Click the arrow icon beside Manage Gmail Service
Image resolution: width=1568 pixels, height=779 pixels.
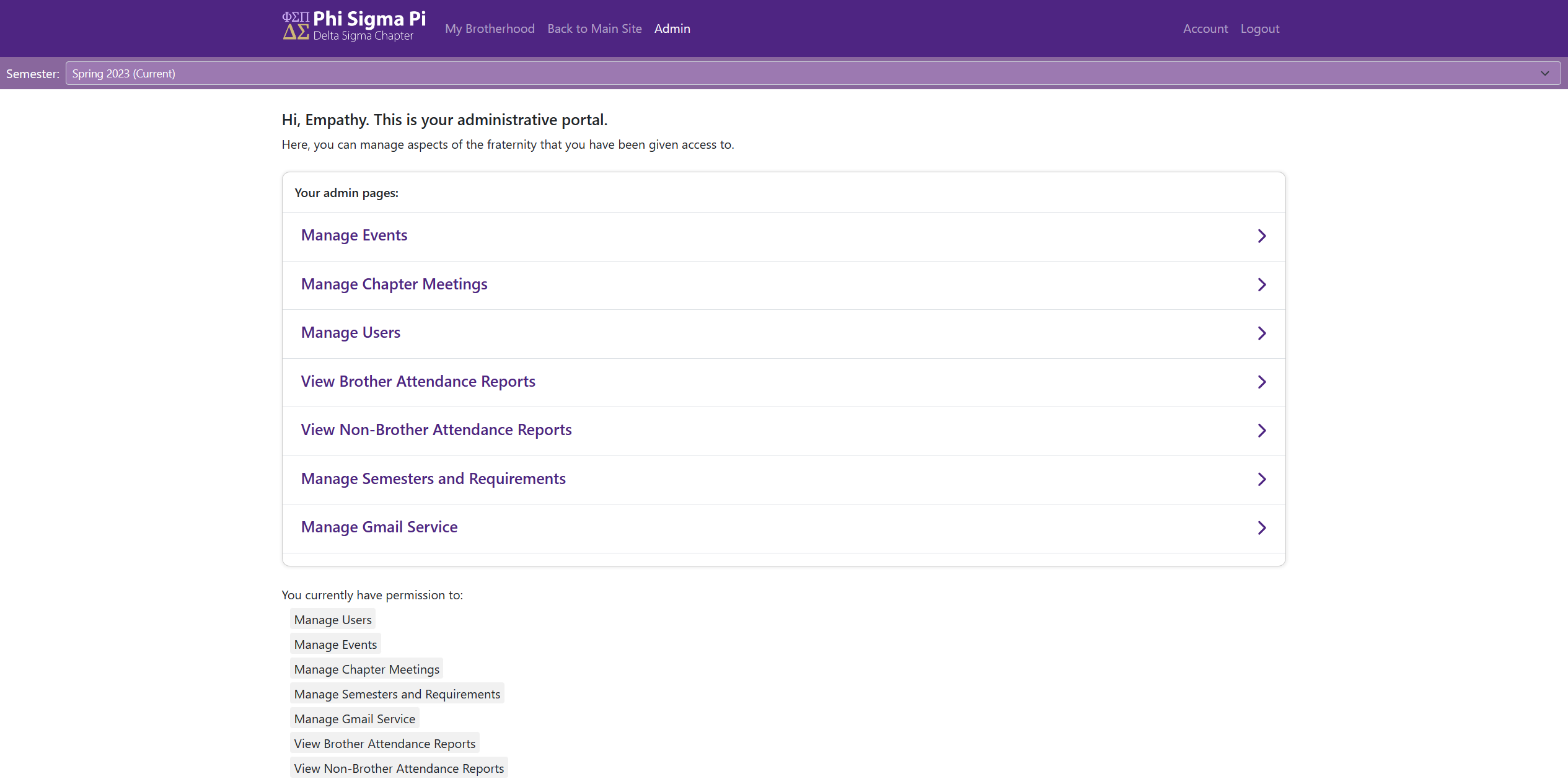click(1262, 527)
